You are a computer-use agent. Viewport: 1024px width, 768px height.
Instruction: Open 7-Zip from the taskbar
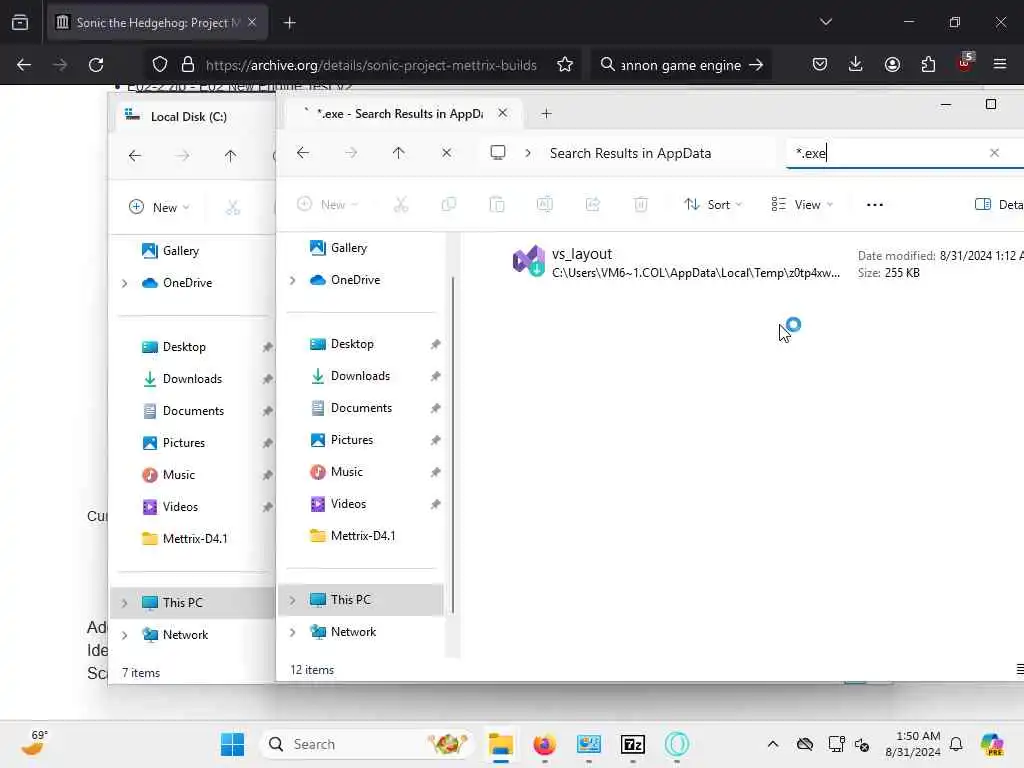(x=633, y=744)
